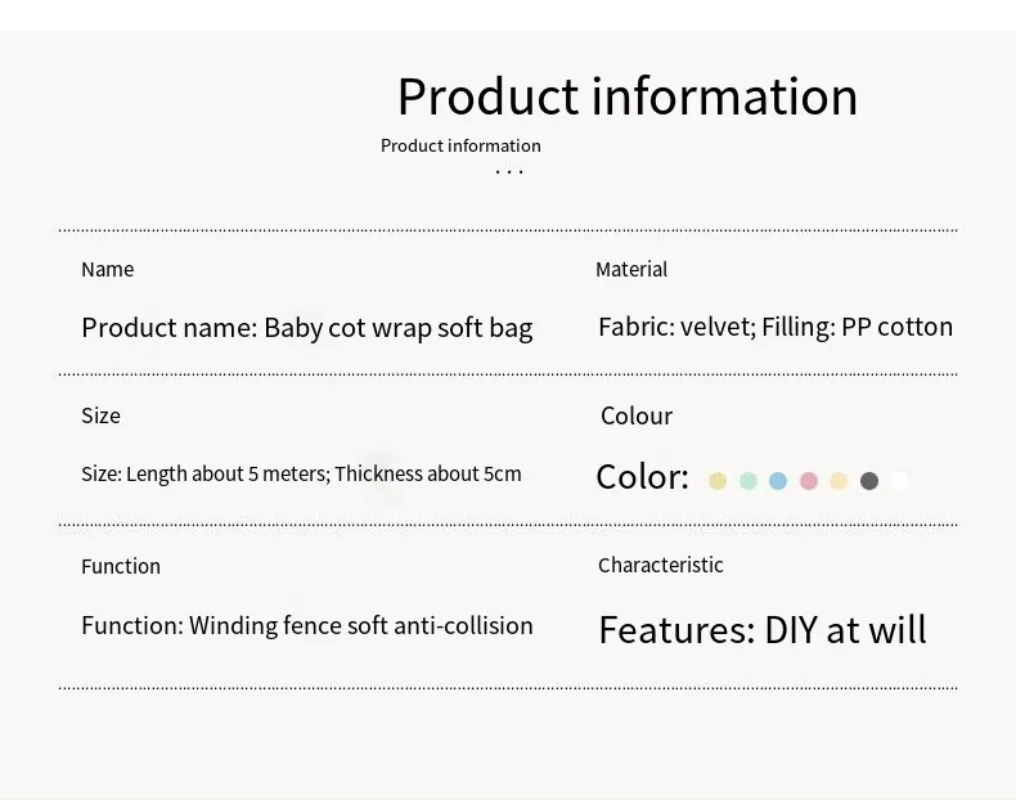Select the Fabric velvet PP cotton text
1016x800 pixels.
776,327
